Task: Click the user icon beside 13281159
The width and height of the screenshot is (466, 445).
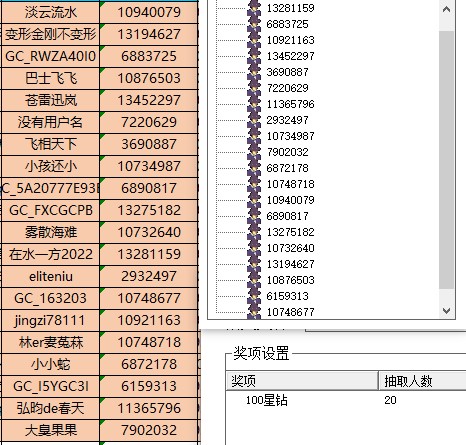Action: pyautogui.click(x=254, y=8)
